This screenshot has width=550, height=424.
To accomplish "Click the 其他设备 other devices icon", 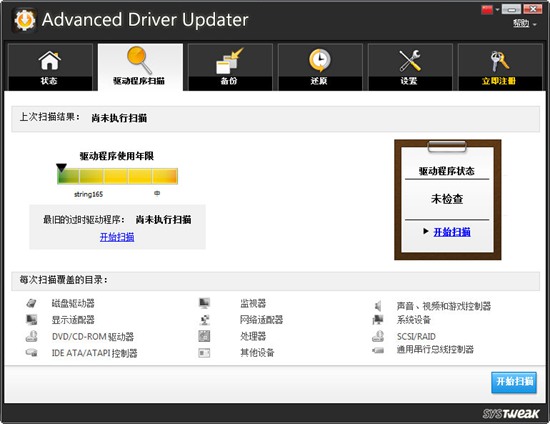I will click(x=204, y=352).
